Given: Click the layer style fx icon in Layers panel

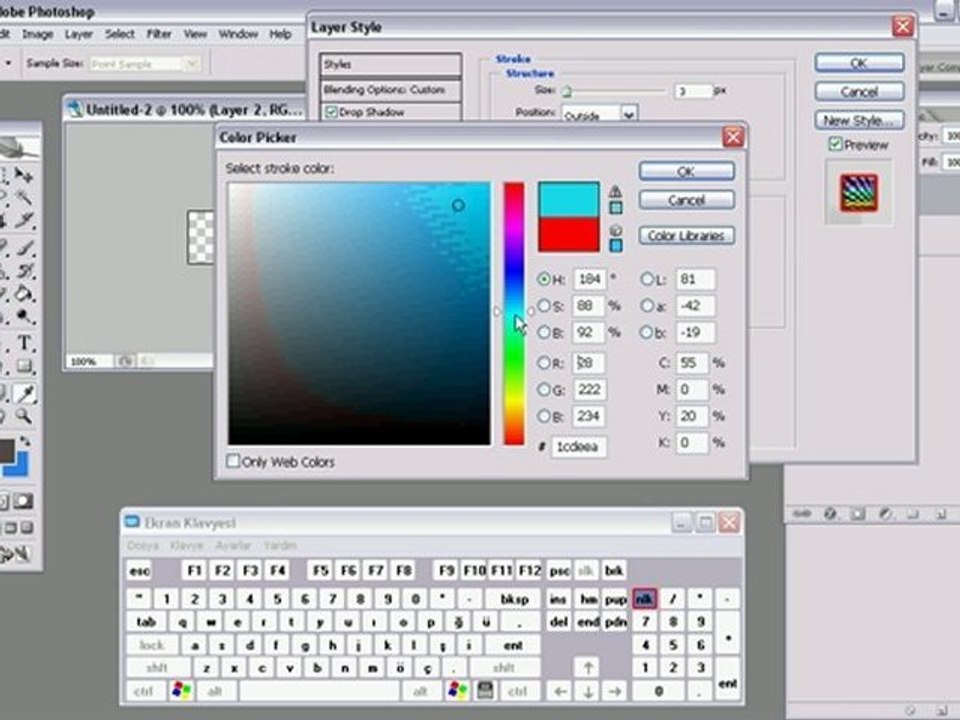Looking at the screenshot, I should pyautogui.click(x=830, y=514).
